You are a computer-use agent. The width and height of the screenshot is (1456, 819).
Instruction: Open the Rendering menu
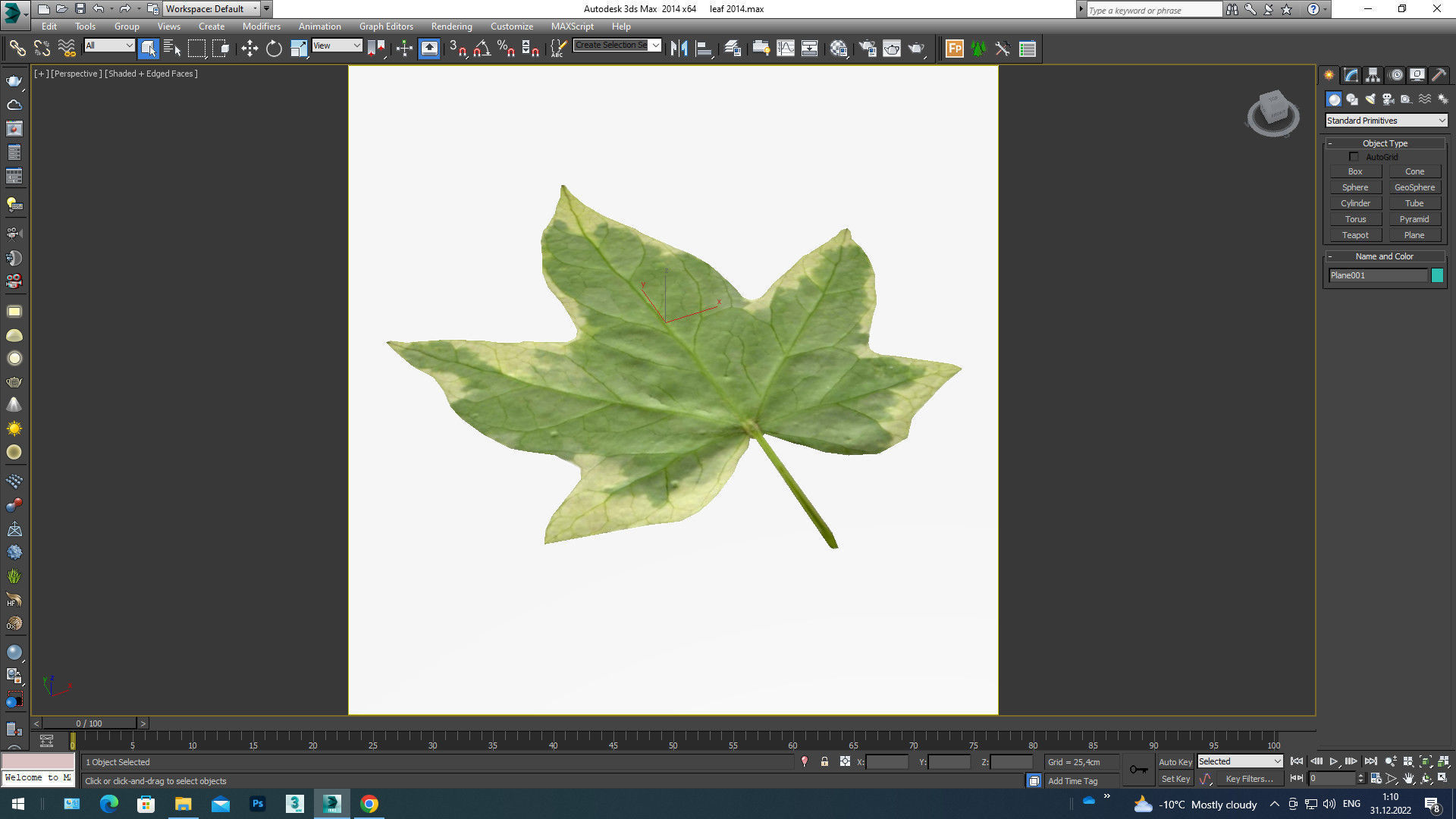pos(451,27)
